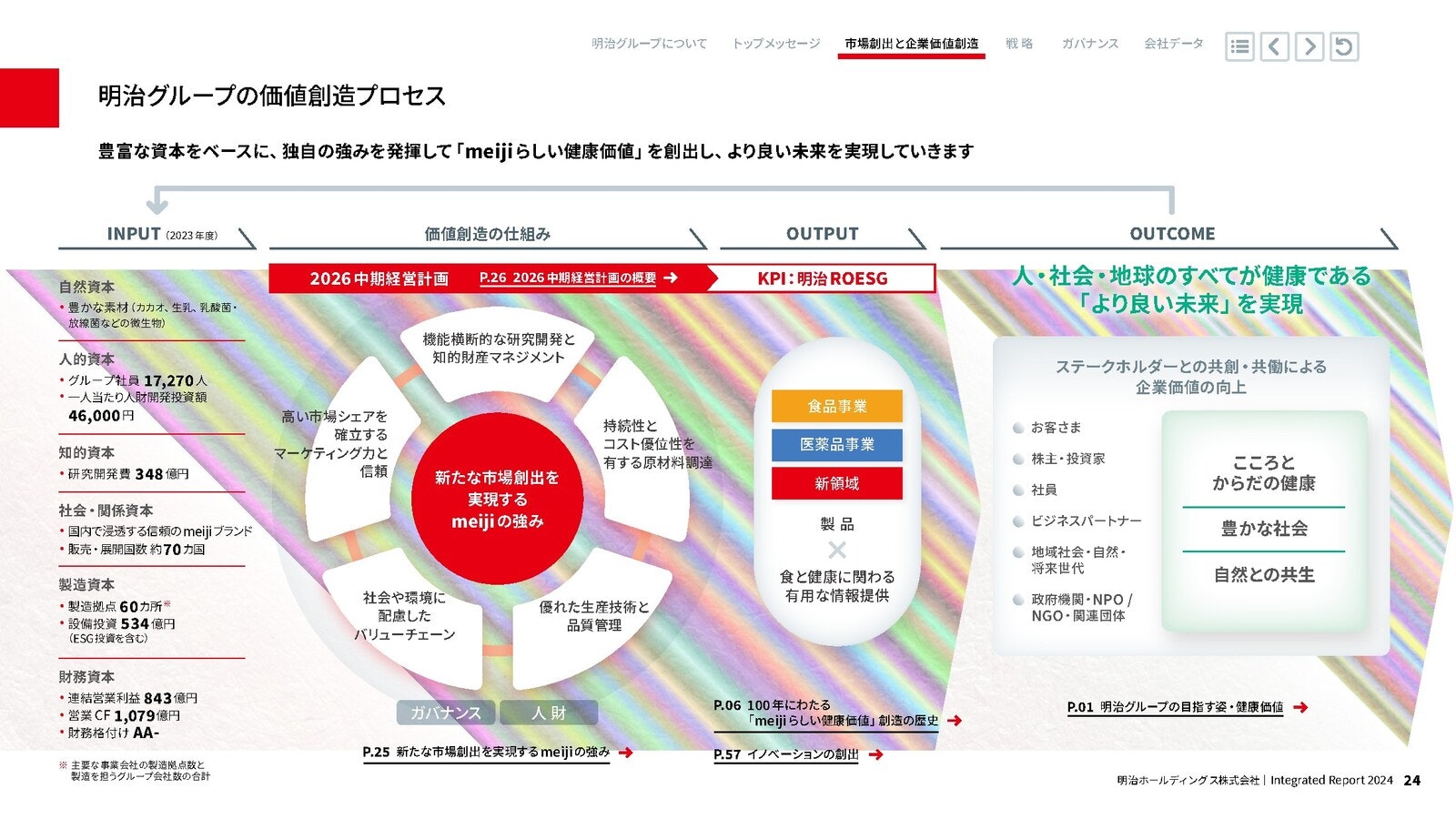The width and height of the screenshot is (1456, 819).
Task: Open ガバナンス tab in top navigation
Action: coord(1089,44)
